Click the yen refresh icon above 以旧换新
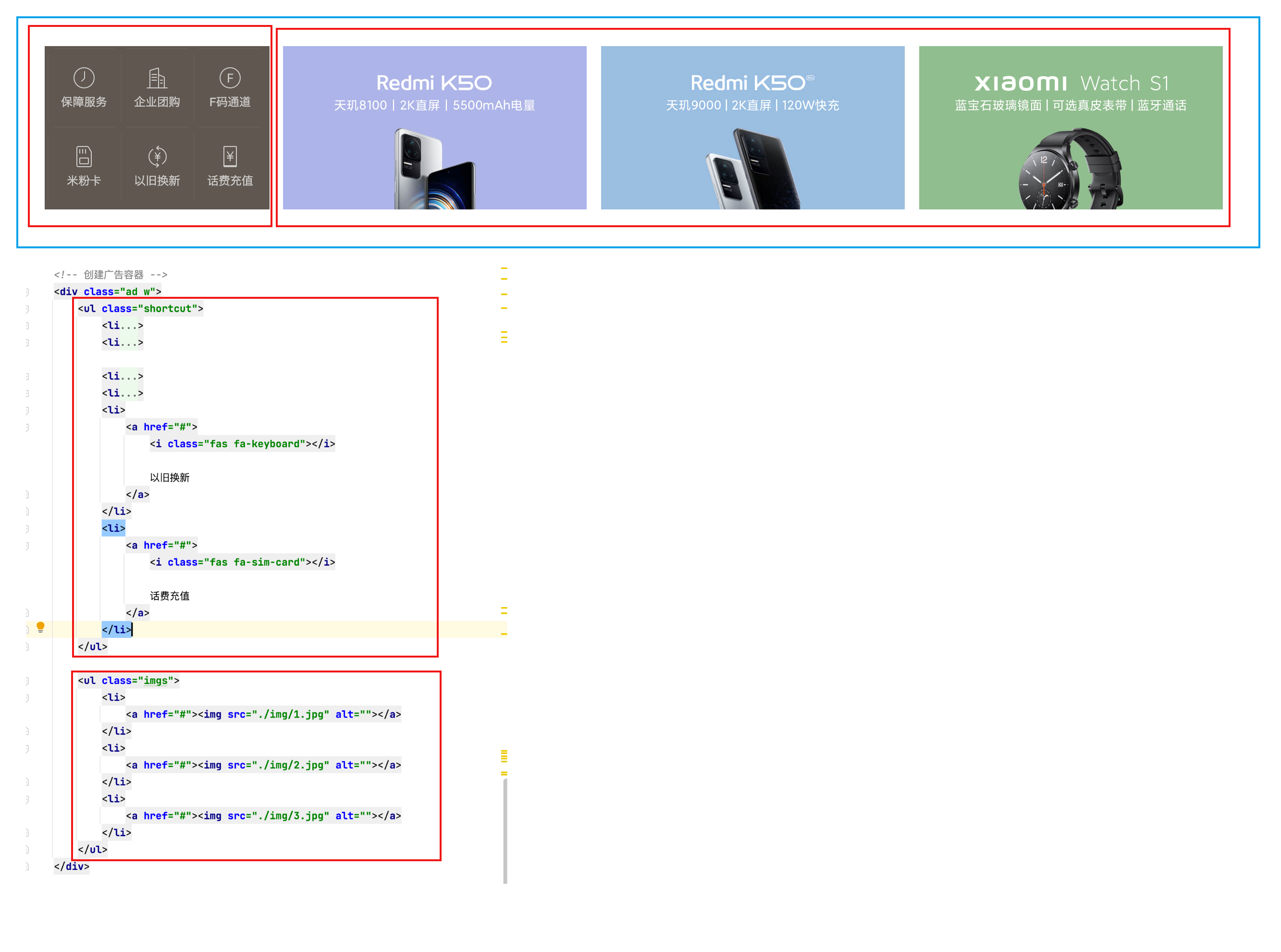The image size is (1281, 952). [158, 156]
